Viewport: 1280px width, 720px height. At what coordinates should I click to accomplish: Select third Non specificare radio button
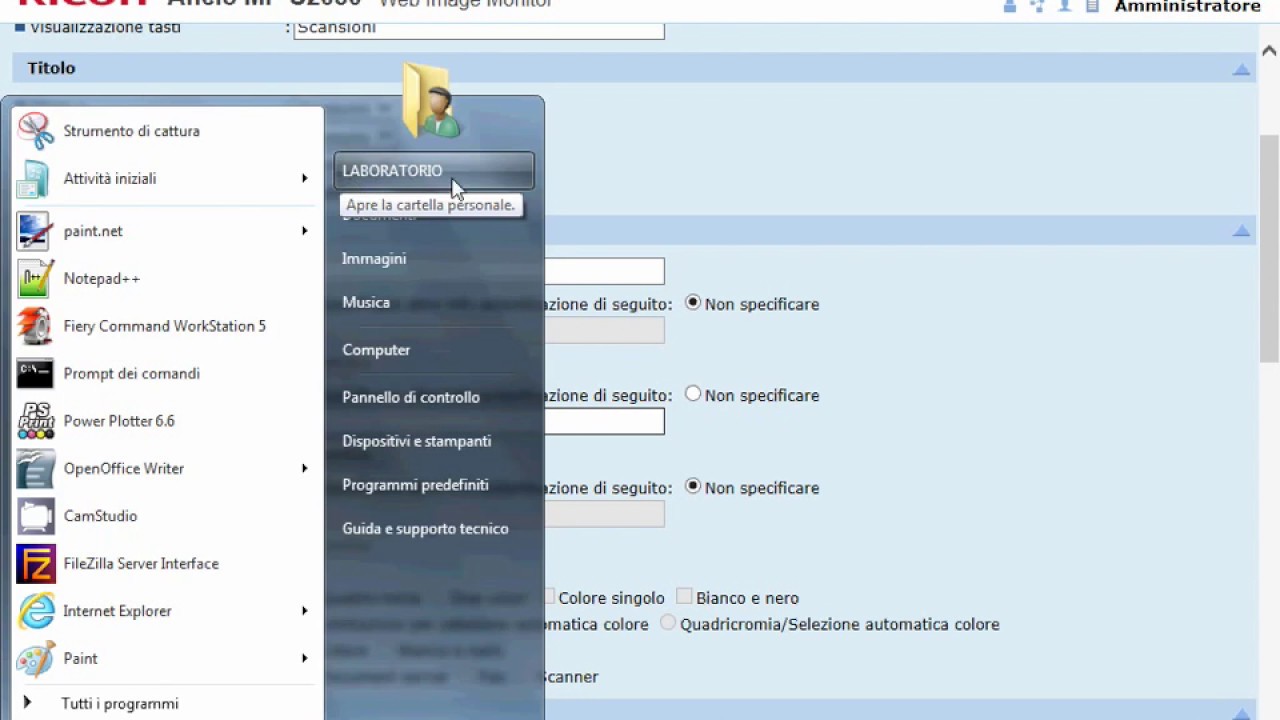[693, 486]
